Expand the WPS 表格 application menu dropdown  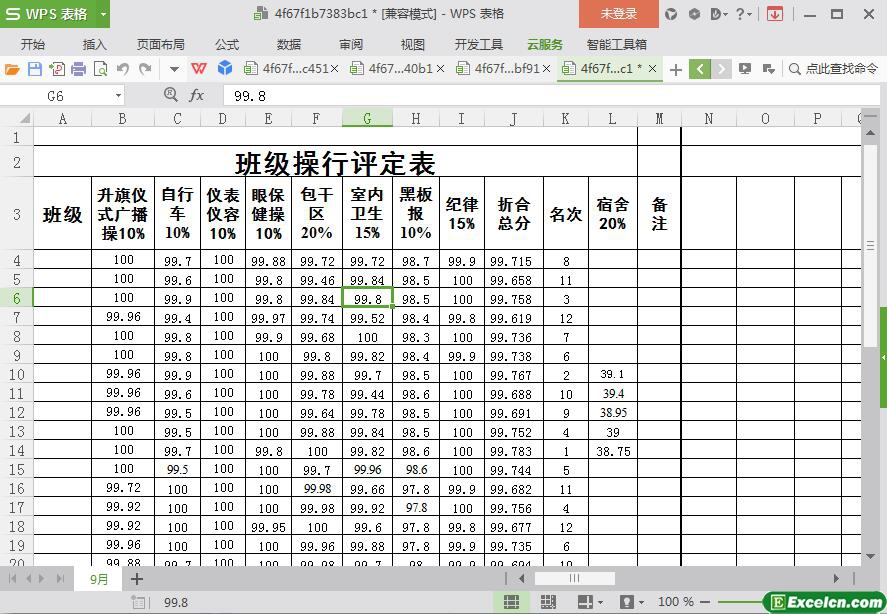pyautogui.click(x=103, y=14)
